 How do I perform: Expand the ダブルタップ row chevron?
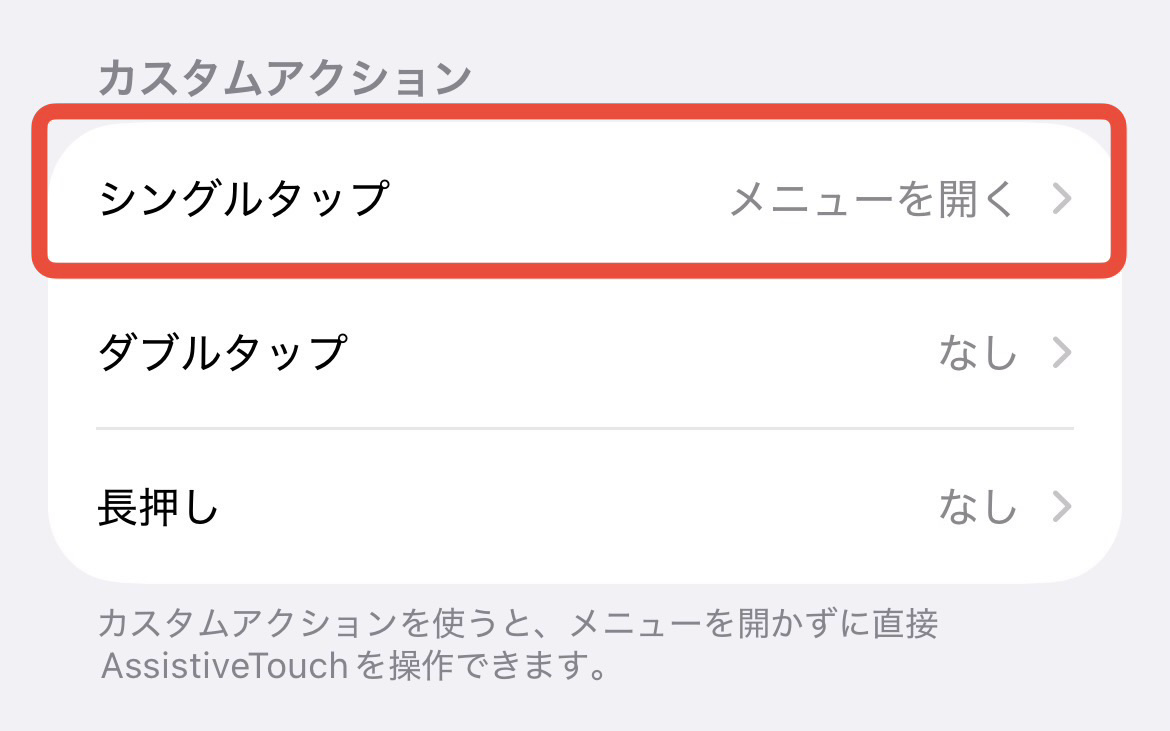click(x=1062, y=353)
